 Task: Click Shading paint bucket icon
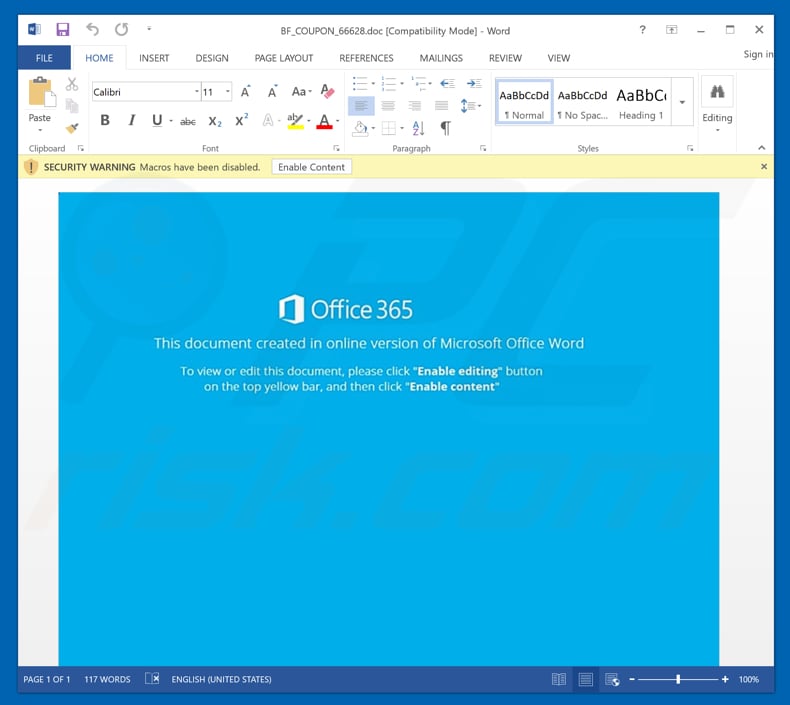[361, 129]
